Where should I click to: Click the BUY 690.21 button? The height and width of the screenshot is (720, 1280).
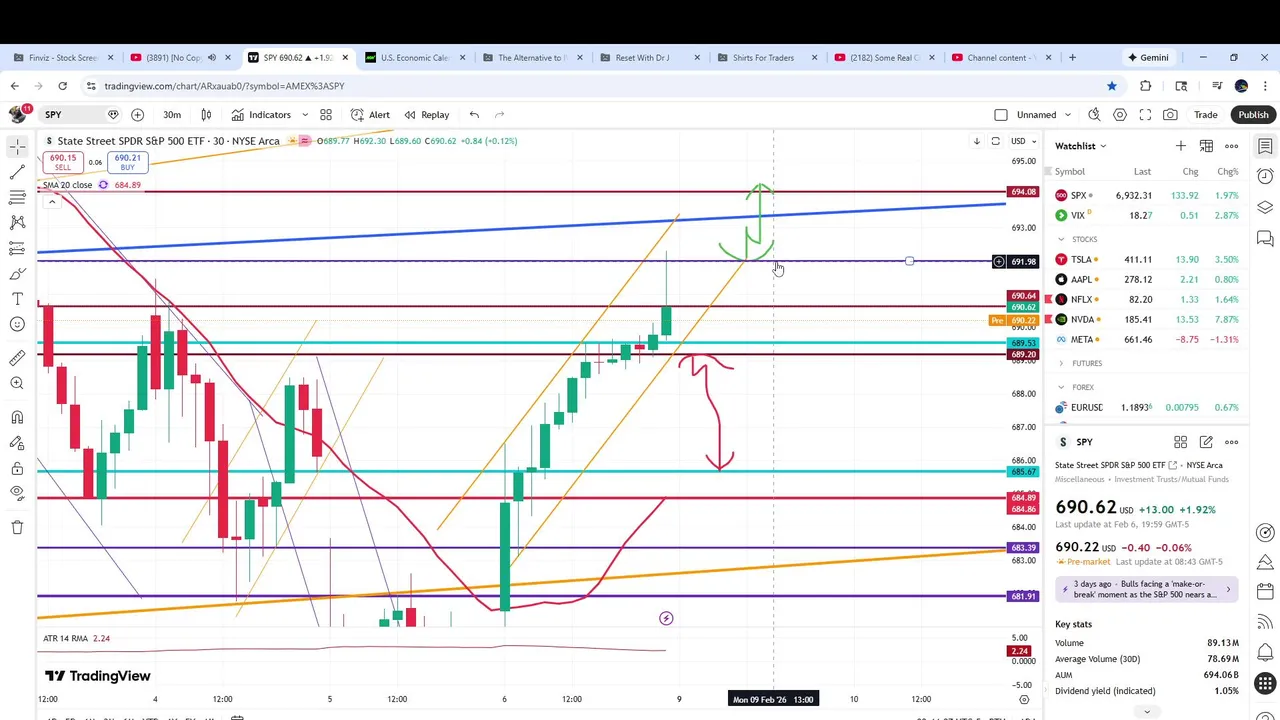[127, 162]
